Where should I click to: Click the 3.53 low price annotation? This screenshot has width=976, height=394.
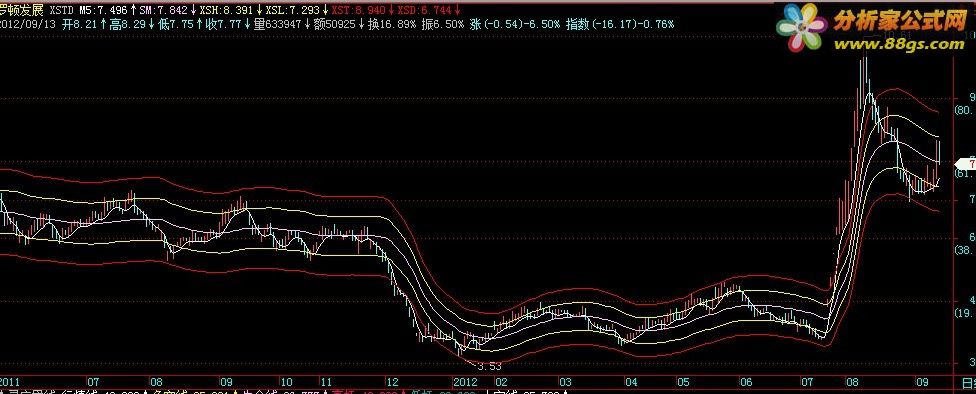[x=489, y=367]
